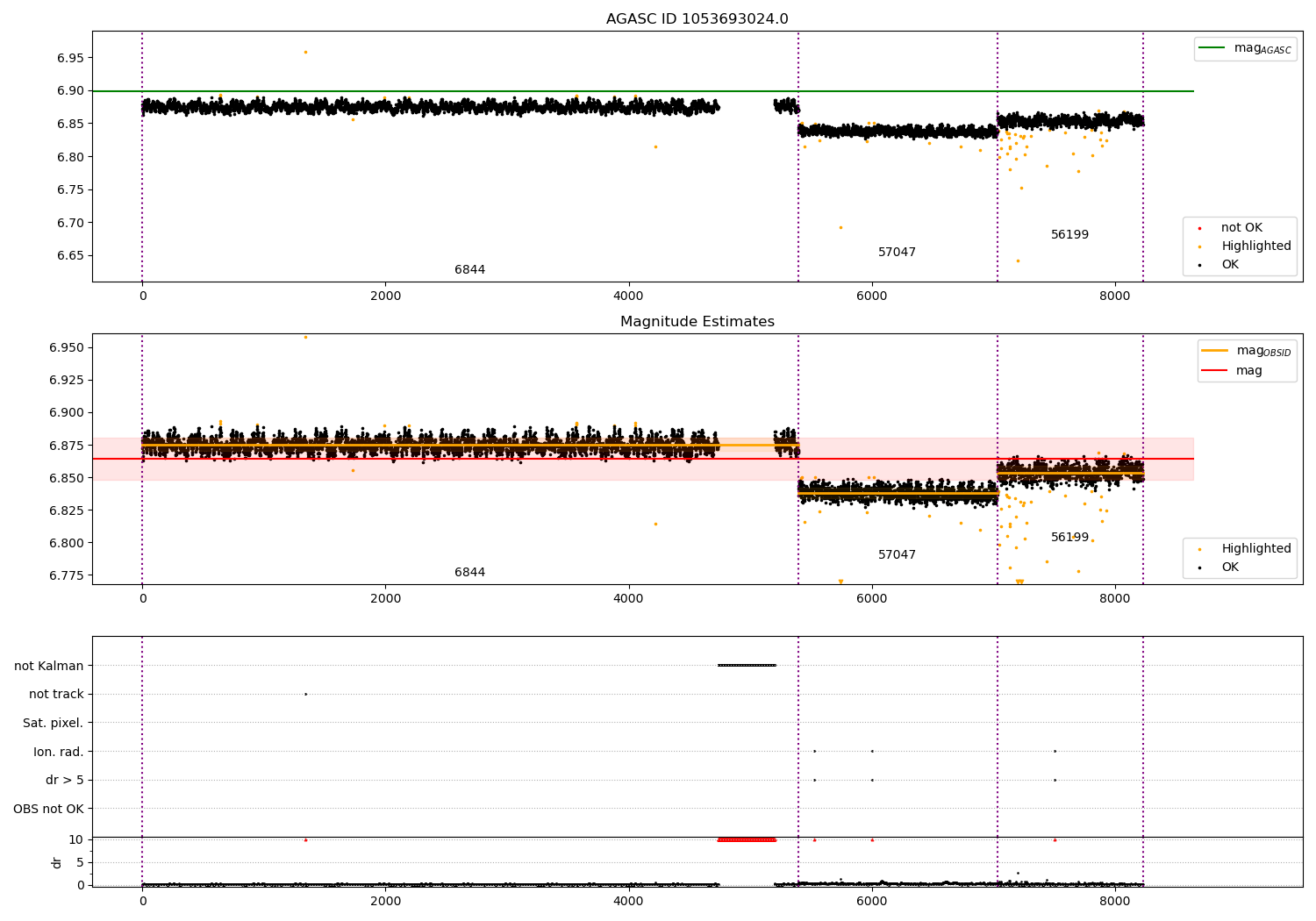
Task: Click the 6.95 tick on the top plot
Action: click(69, 58)
